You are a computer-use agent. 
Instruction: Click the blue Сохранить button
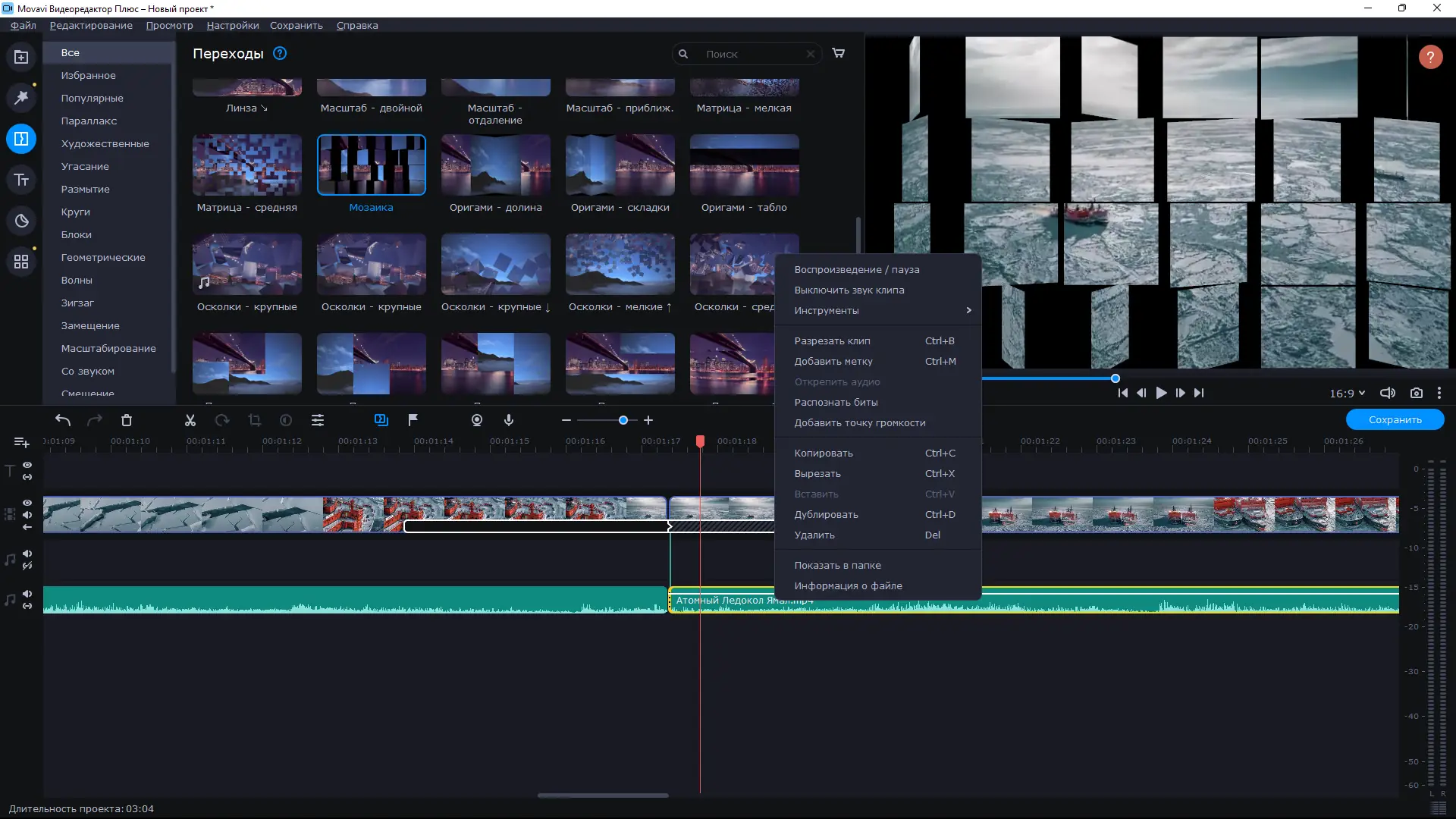click(x=1395, y=419)
